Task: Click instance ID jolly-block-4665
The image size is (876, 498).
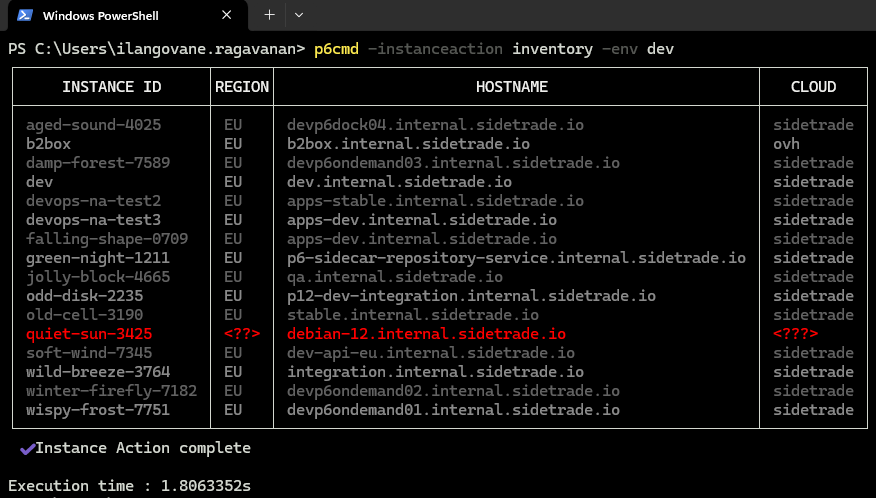Action: coord(98,277)
